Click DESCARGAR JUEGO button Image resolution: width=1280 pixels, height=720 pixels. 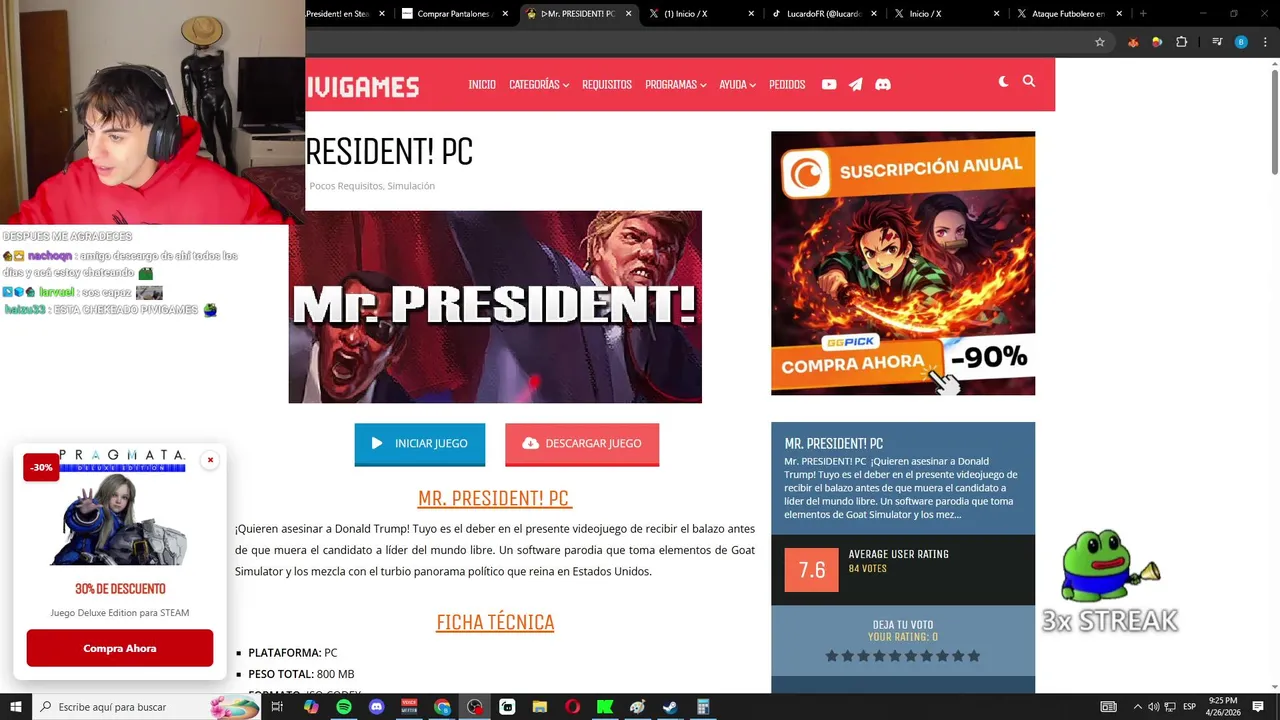pos(582,444)
